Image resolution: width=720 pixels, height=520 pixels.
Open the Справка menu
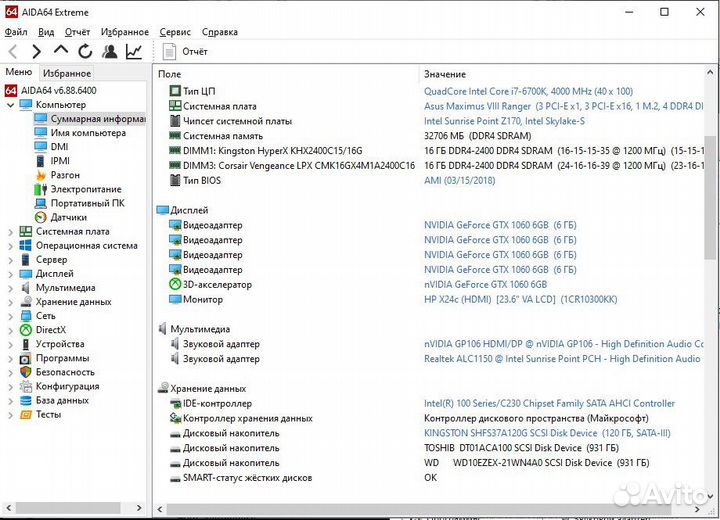220,32
